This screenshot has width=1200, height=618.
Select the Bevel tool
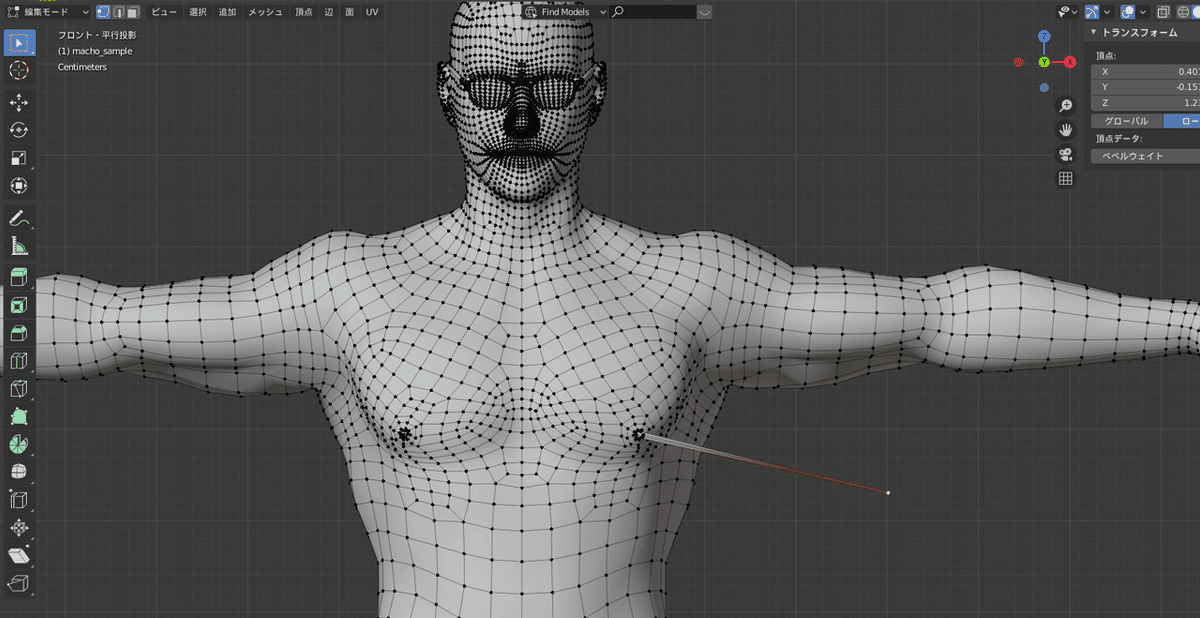click(x=19, y=333)
